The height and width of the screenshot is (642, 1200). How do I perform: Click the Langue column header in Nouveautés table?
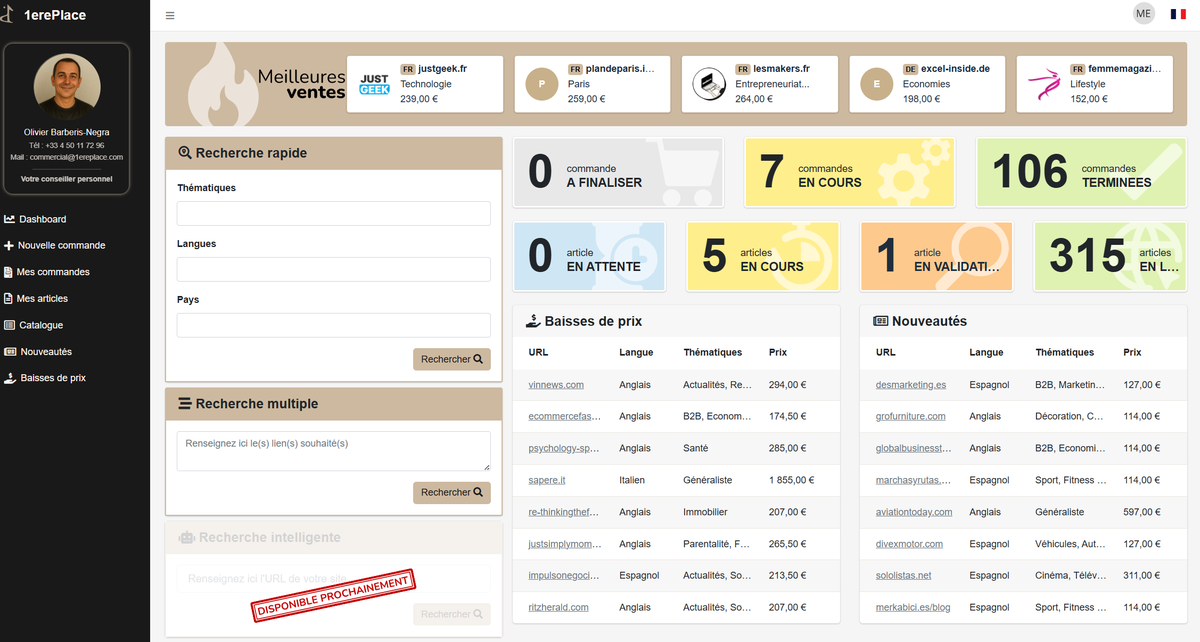tap(986, 352)
